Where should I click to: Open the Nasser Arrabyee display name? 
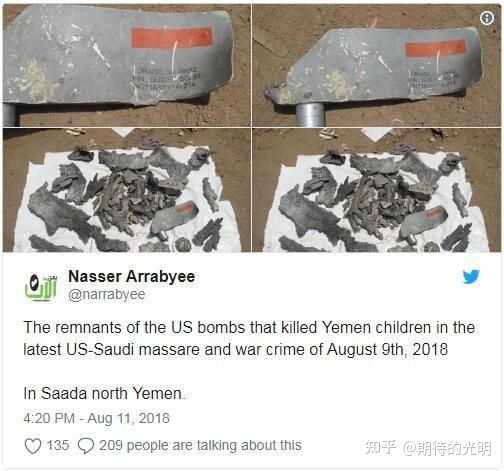pos(131,277)
